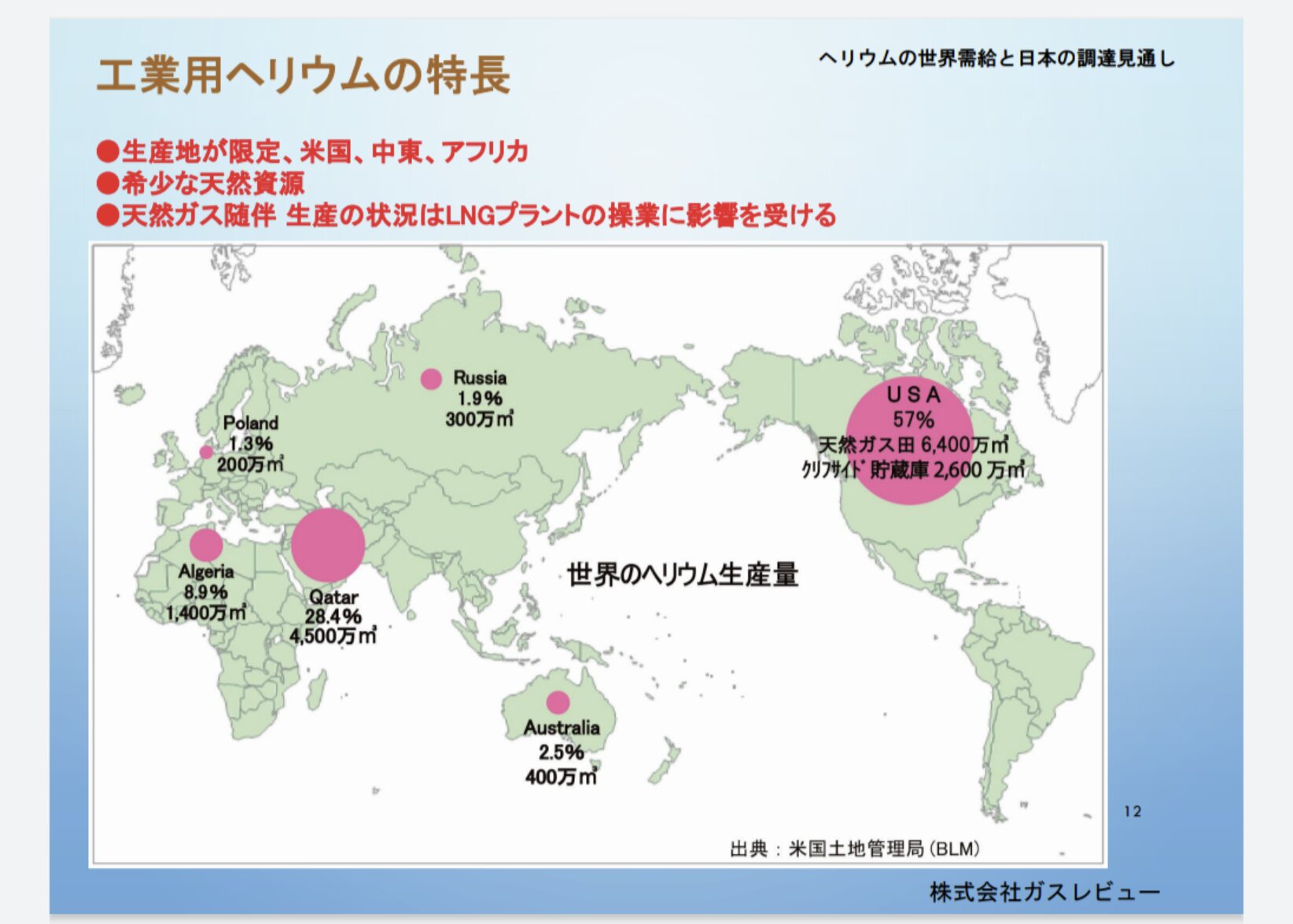Click the slide title 工業用ヘリウムの特長
This screenshot has width=1293, height=924.
(x=304, y=75)
